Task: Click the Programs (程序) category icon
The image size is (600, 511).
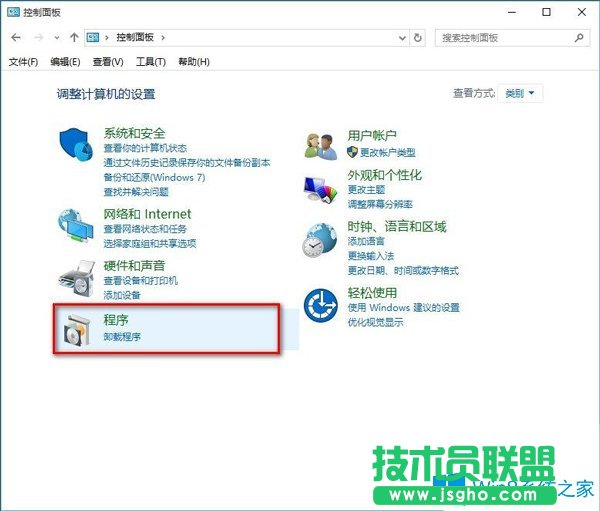Action: click(x=77, y=331)
